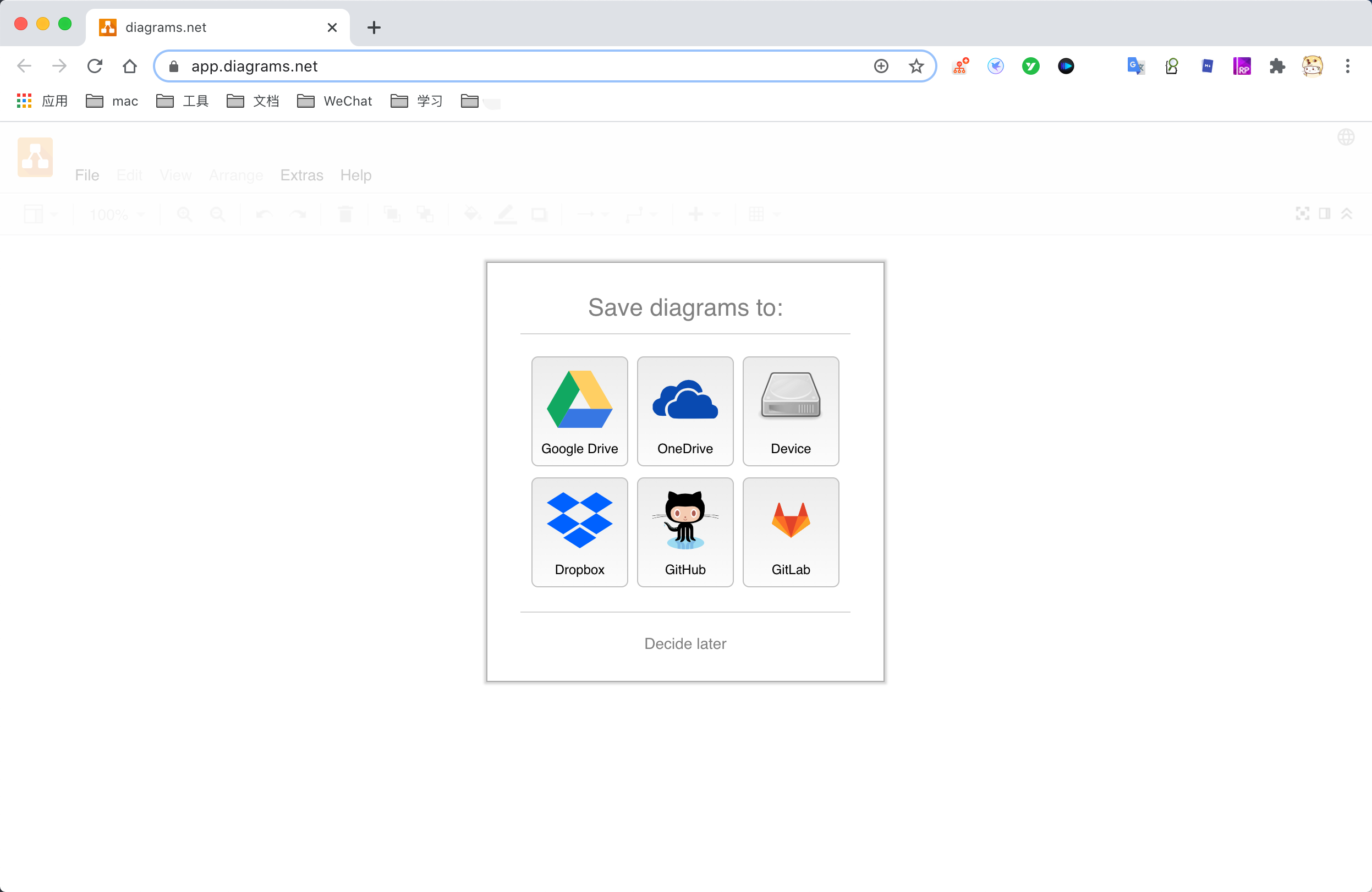Click the Undo icon in the toolbar

264,214
